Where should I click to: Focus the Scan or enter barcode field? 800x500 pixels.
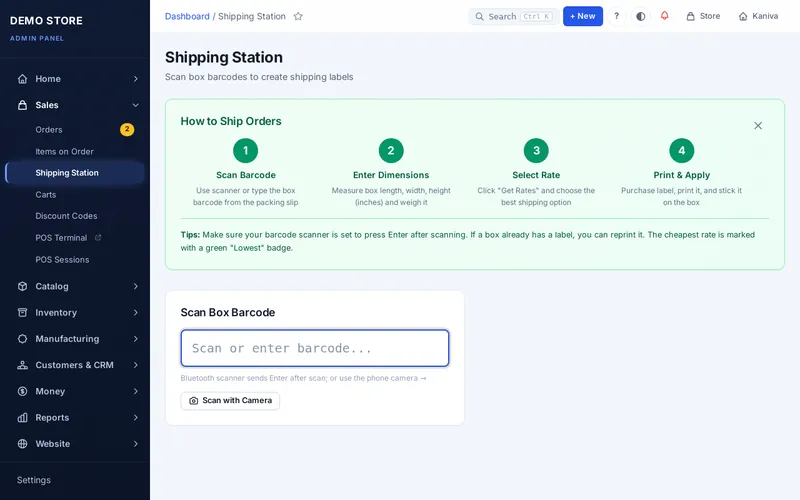click(315, 348)
